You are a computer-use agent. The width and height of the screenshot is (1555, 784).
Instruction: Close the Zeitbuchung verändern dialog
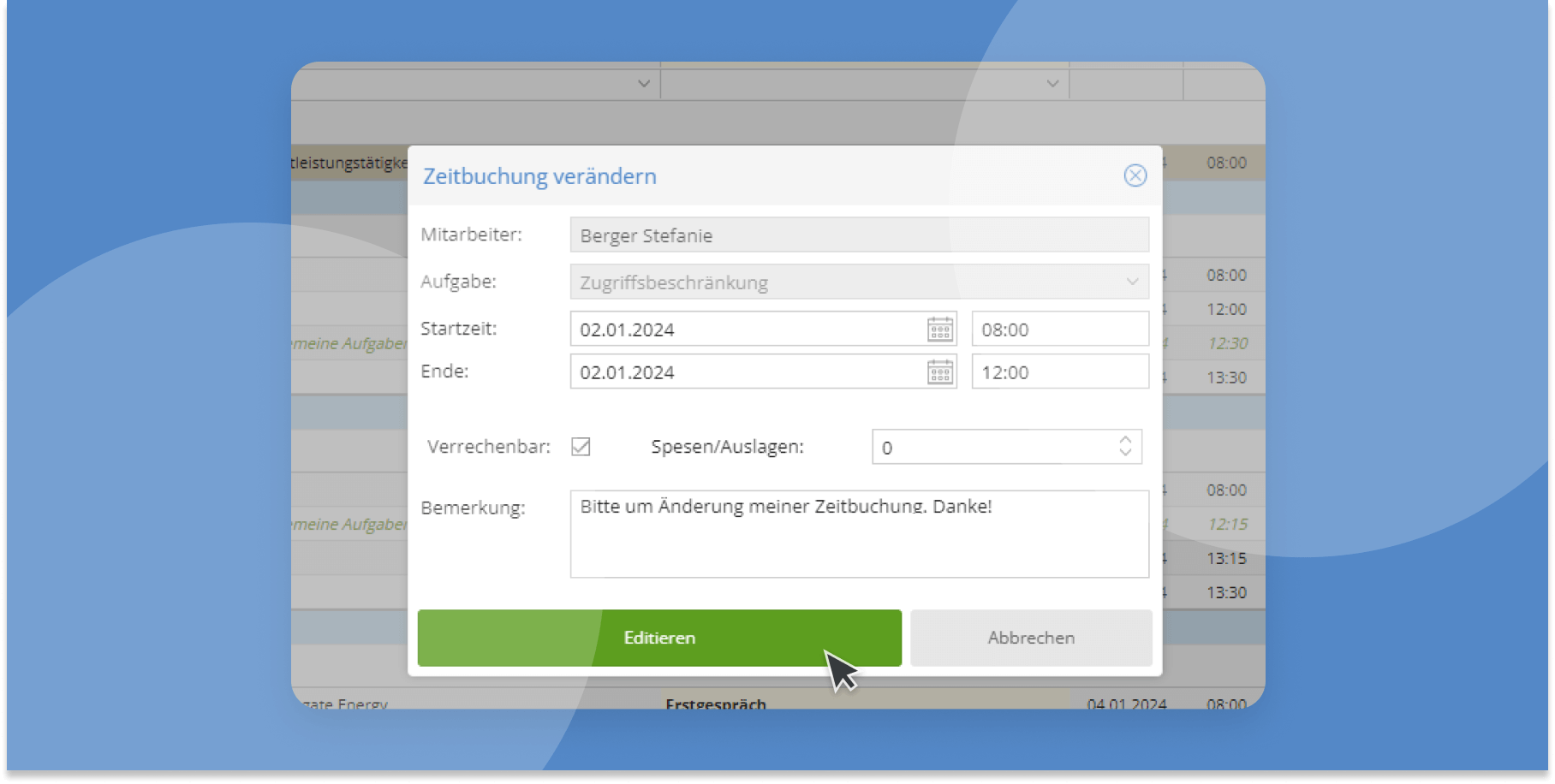click(x=1135, y=175)
